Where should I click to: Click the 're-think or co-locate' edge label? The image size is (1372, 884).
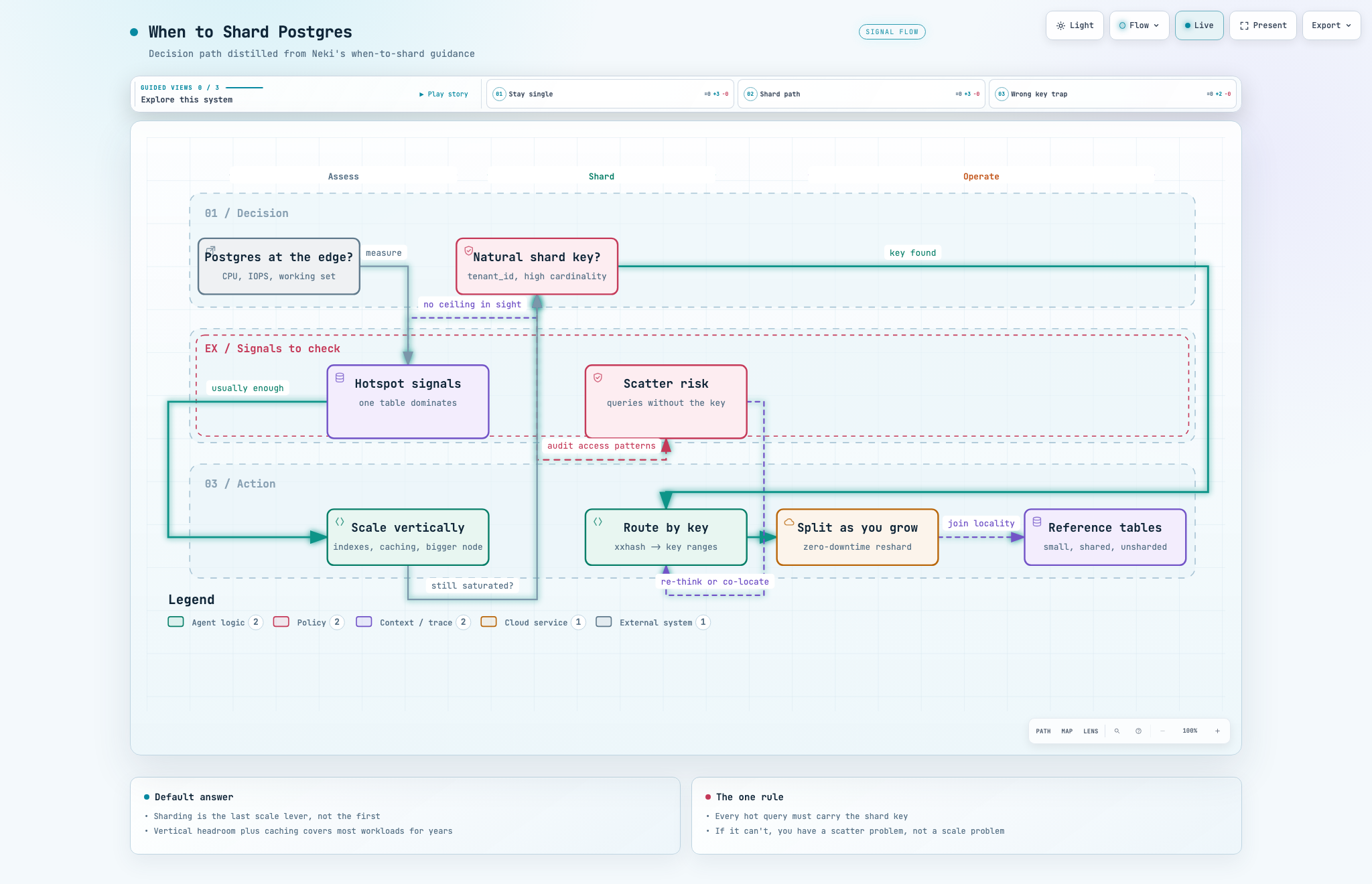[715, 581]
